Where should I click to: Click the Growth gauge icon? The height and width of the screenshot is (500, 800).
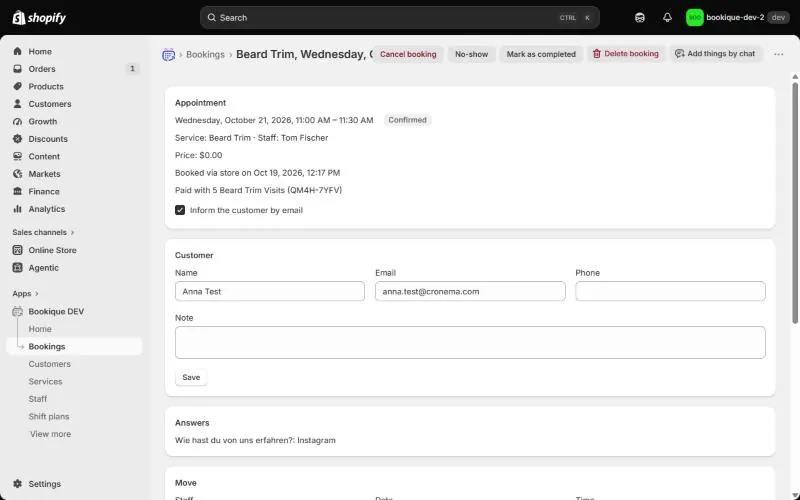click(17, 121)
